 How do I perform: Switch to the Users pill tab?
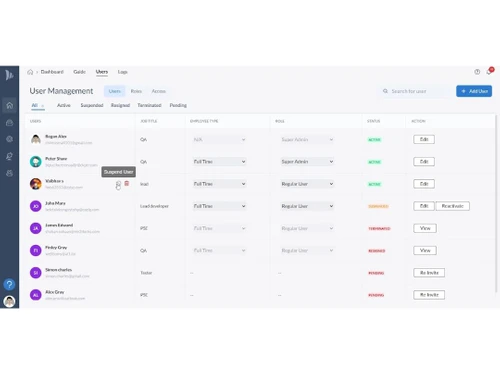pyautogui.click(x=115, y=91)
